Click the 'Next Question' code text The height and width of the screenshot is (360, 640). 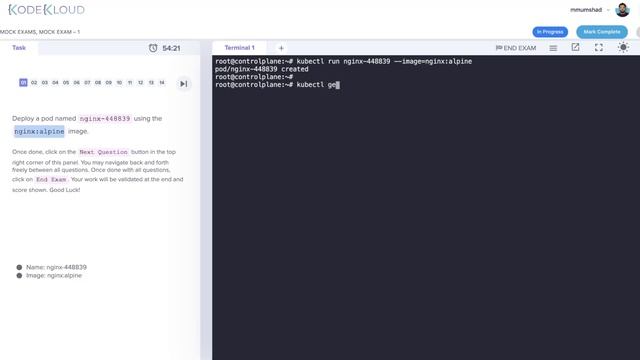click(104, 152)
